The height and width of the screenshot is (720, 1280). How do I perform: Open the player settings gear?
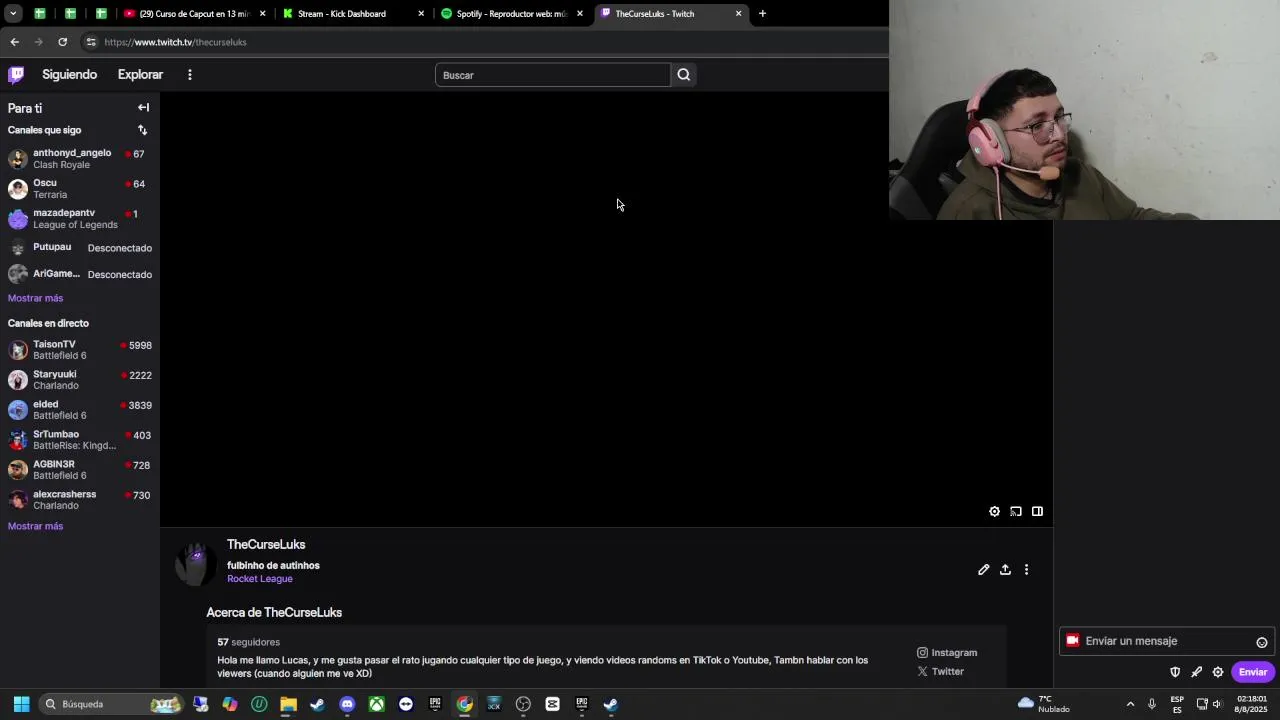pyautogui.click(x=994, y=511)
